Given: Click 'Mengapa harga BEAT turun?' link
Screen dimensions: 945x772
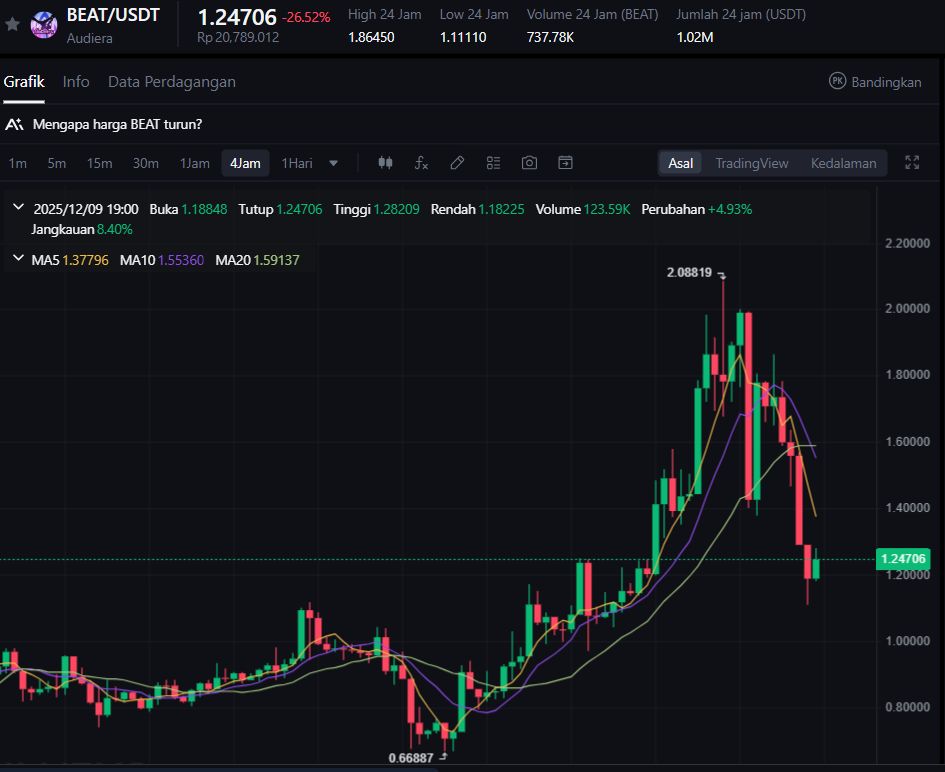Looking at the screenshot, I should [x=117, y=124].
